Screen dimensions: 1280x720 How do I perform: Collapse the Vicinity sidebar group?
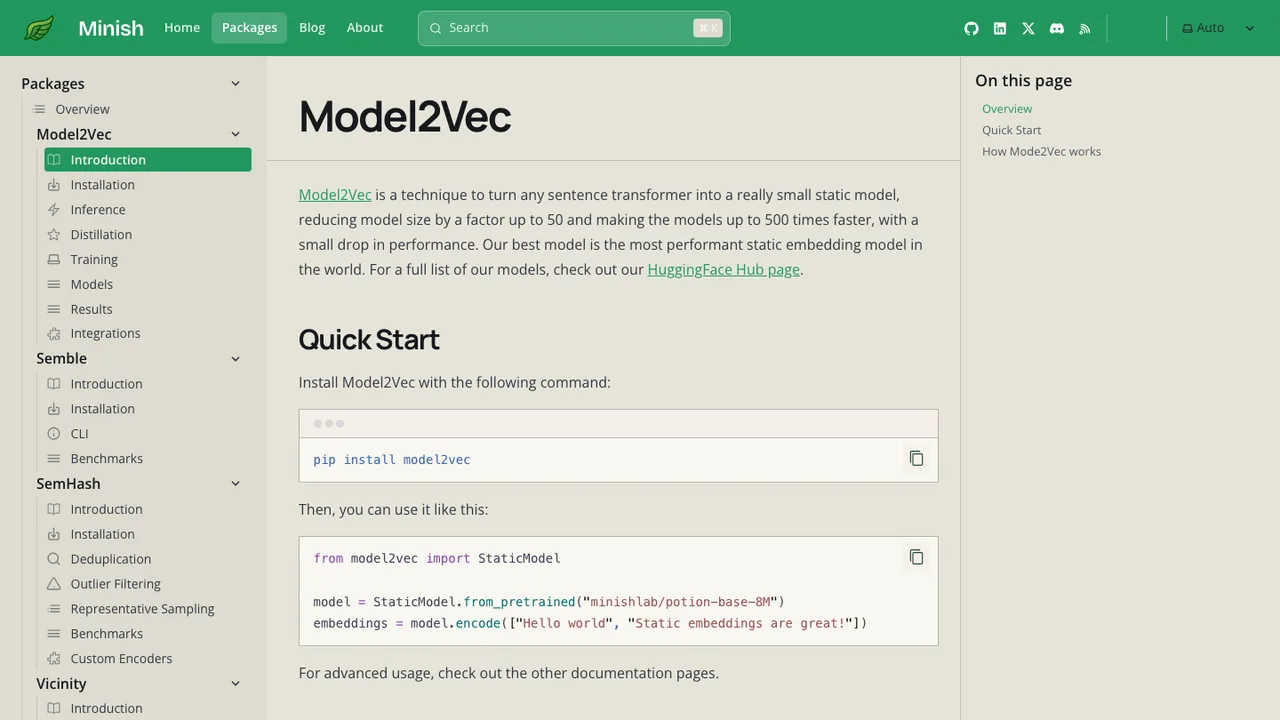235,683
